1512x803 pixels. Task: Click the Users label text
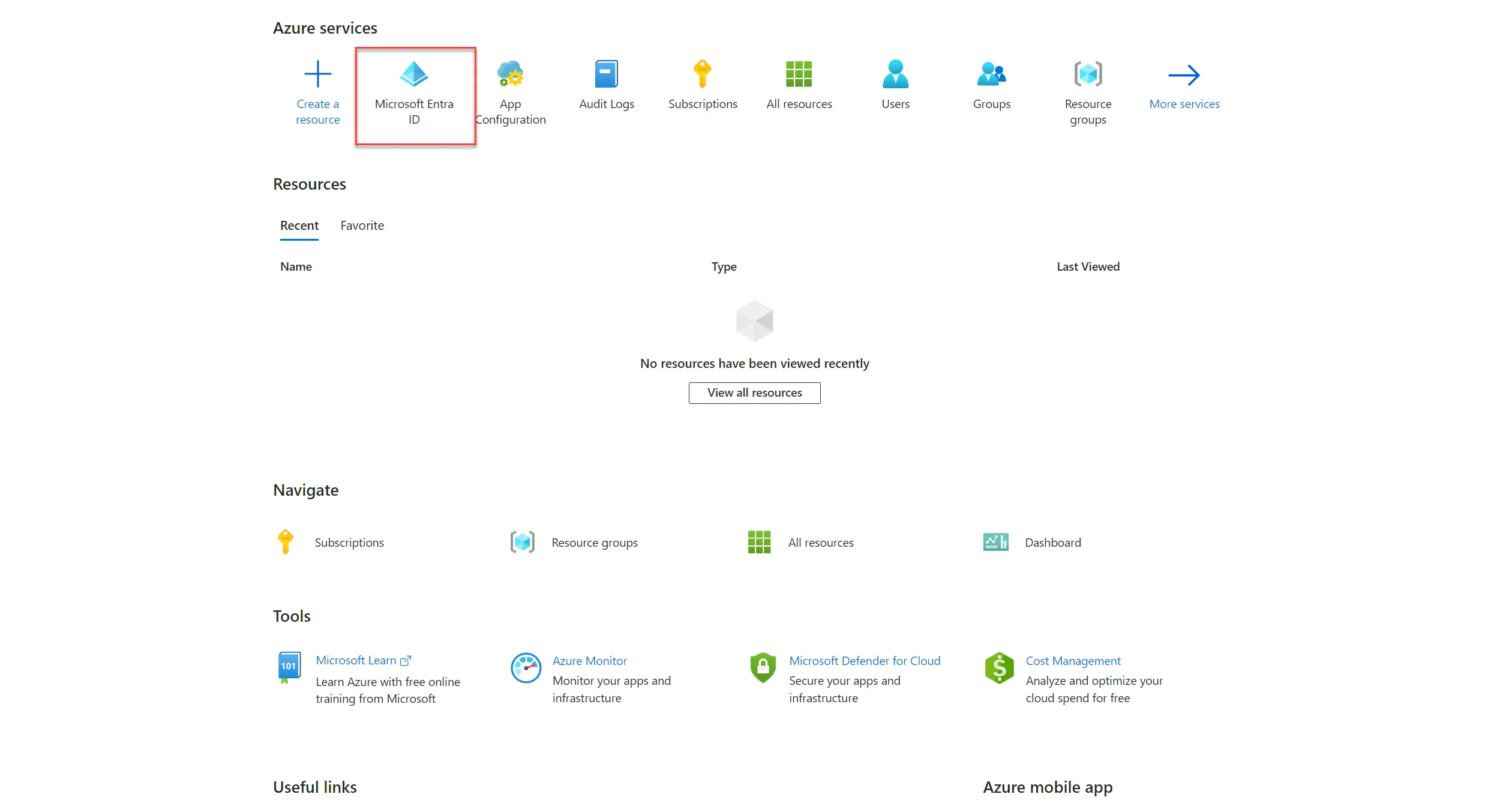[895, 104]
